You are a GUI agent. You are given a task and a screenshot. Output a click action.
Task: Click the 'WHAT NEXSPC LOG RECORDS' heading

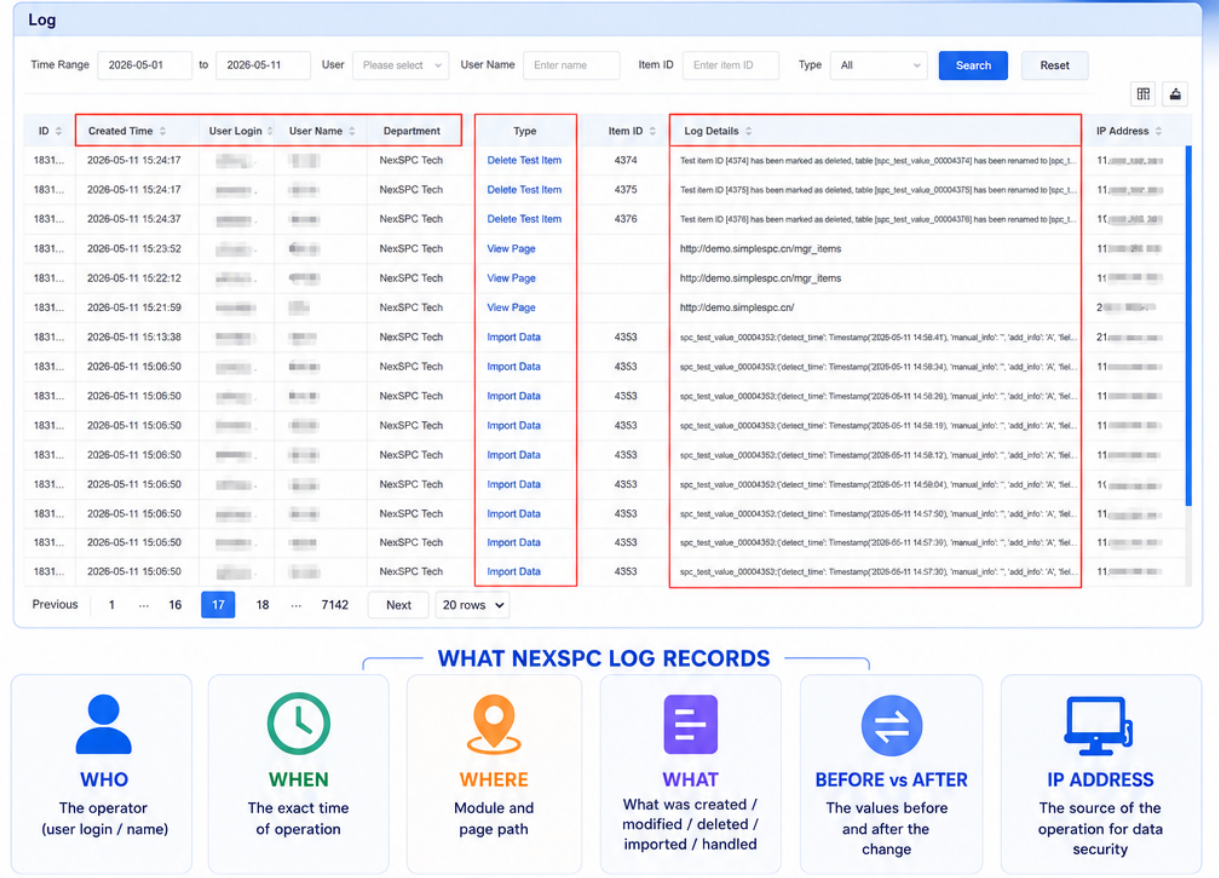pyautogui.click(x=604, y=659)
